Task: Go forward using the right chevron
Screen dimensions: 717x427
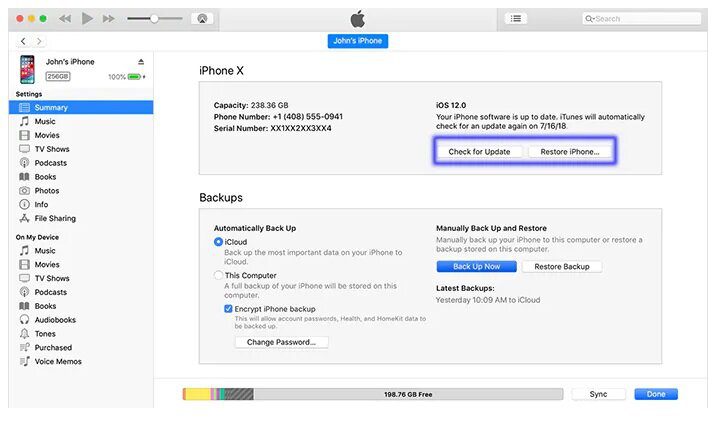Action: click(x=39, y=41)
